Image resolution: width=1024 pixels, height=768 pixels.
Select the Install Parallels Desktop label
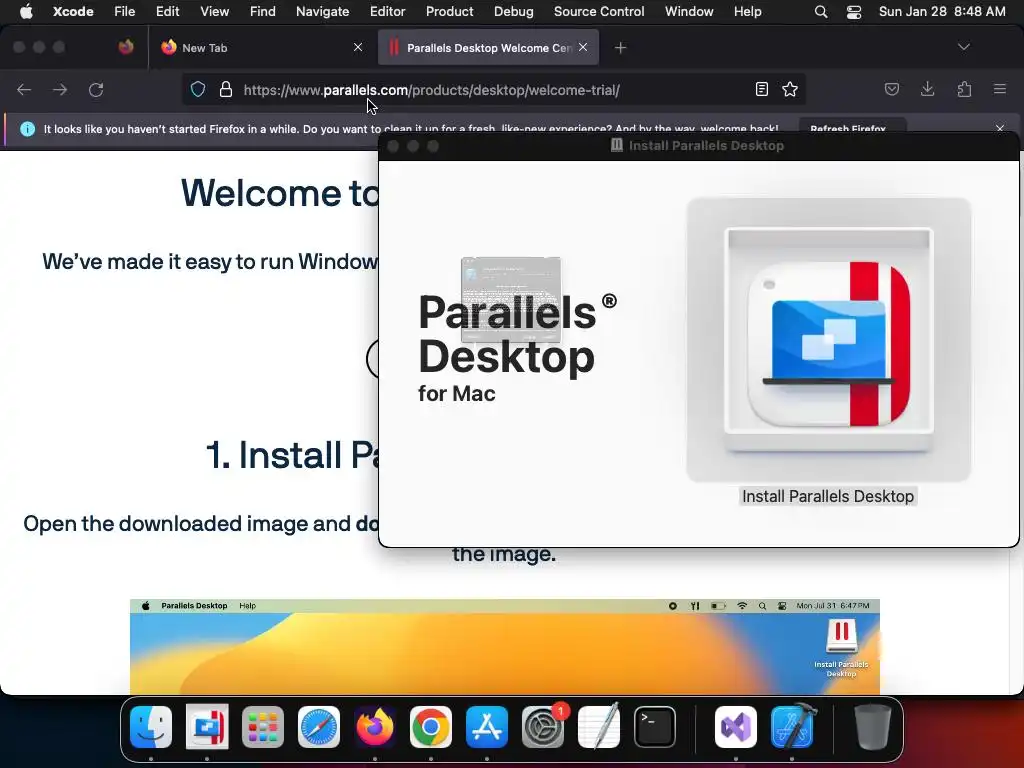point(828,496)
